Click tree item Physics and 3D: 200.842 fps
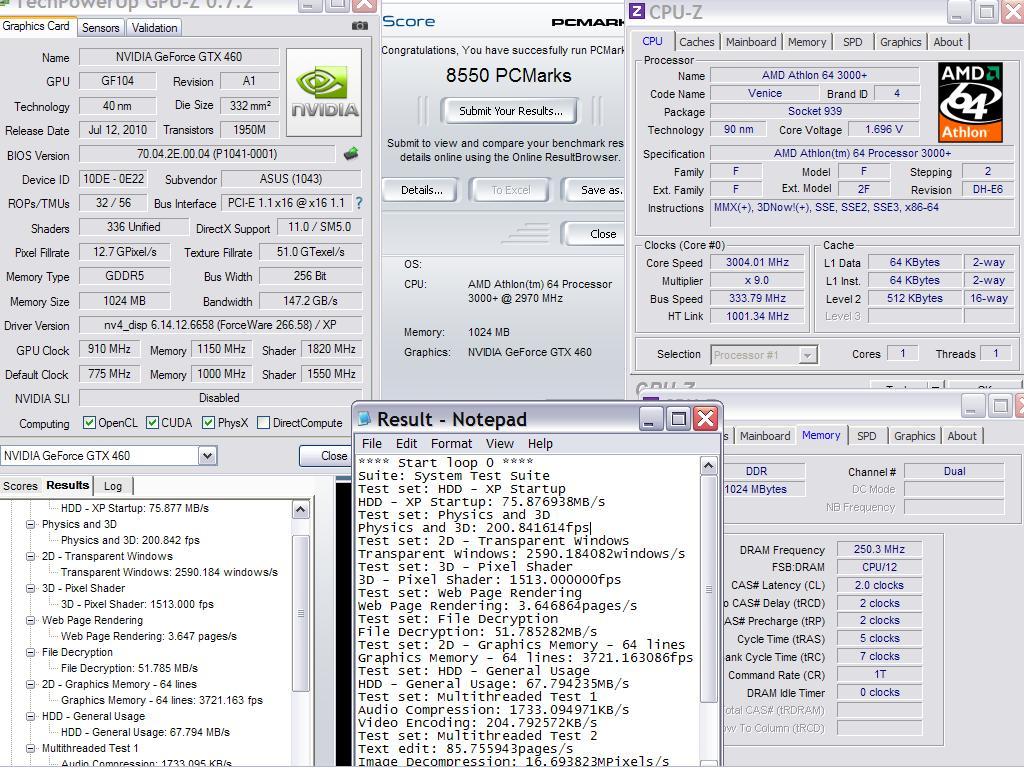The width and height of the screenshot is (1024, 768). pos(130,540)
